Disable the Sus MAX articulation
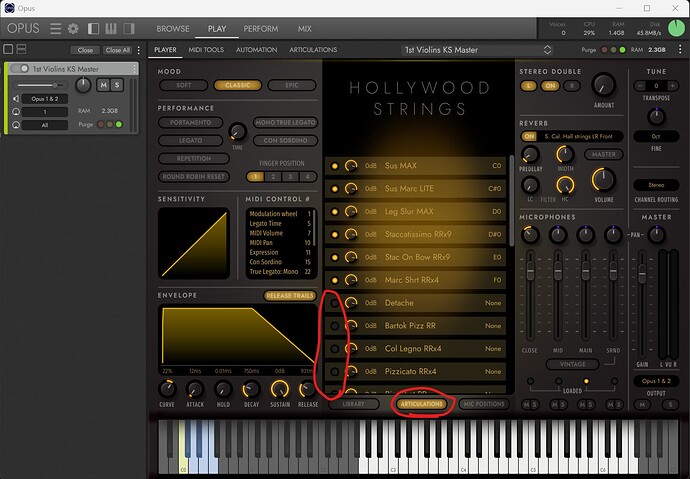The image size is (690, 479). click(334, 166)
